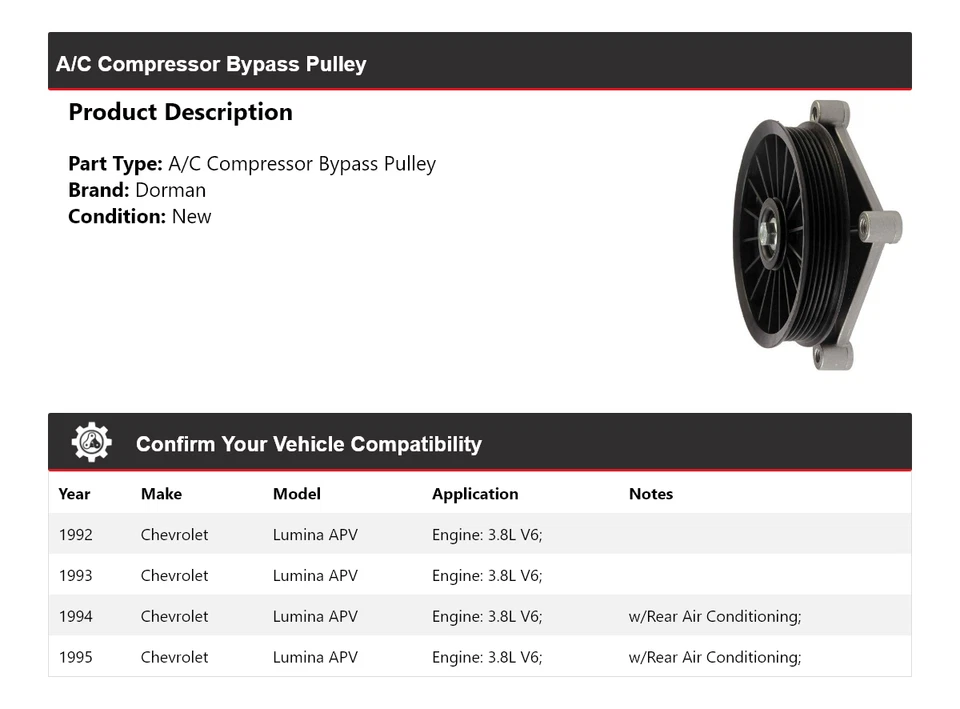Select the Product Description heading
960x709 pixels.
click(x=180, y=112)
